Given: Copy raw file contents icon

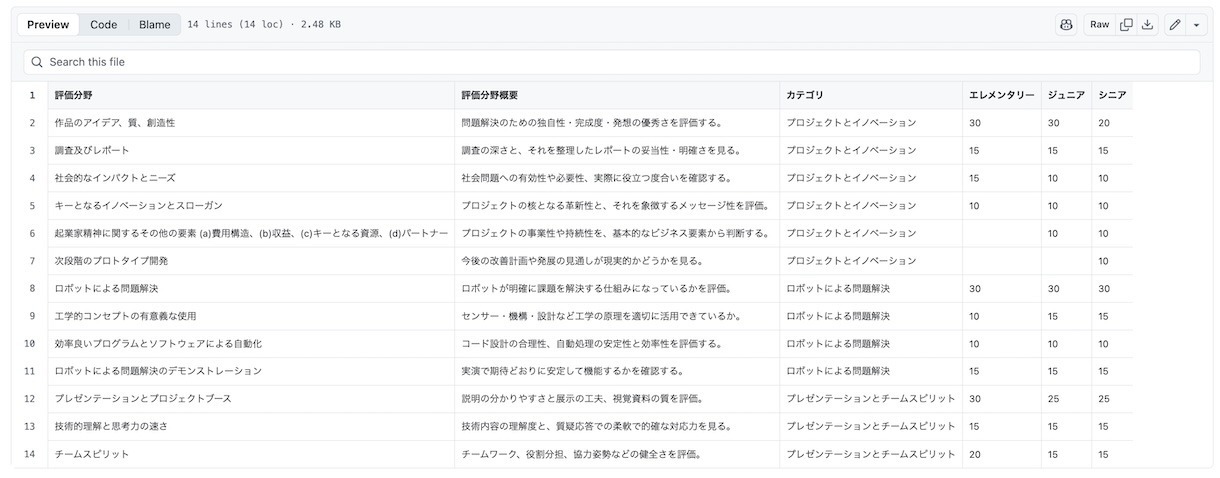Looking at the screenshot, I should pos(1126,25).
